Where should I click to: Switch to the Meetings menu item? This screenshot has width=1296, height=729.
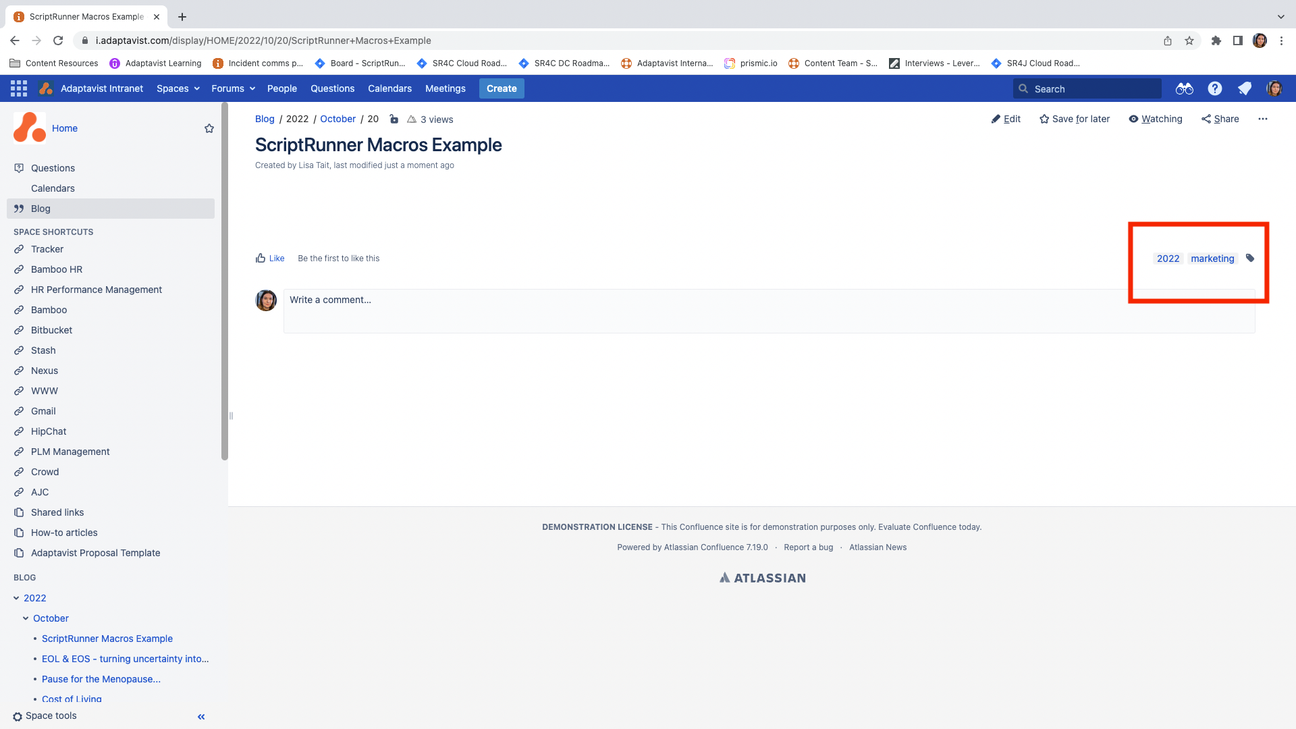click(x=445, y=88)
